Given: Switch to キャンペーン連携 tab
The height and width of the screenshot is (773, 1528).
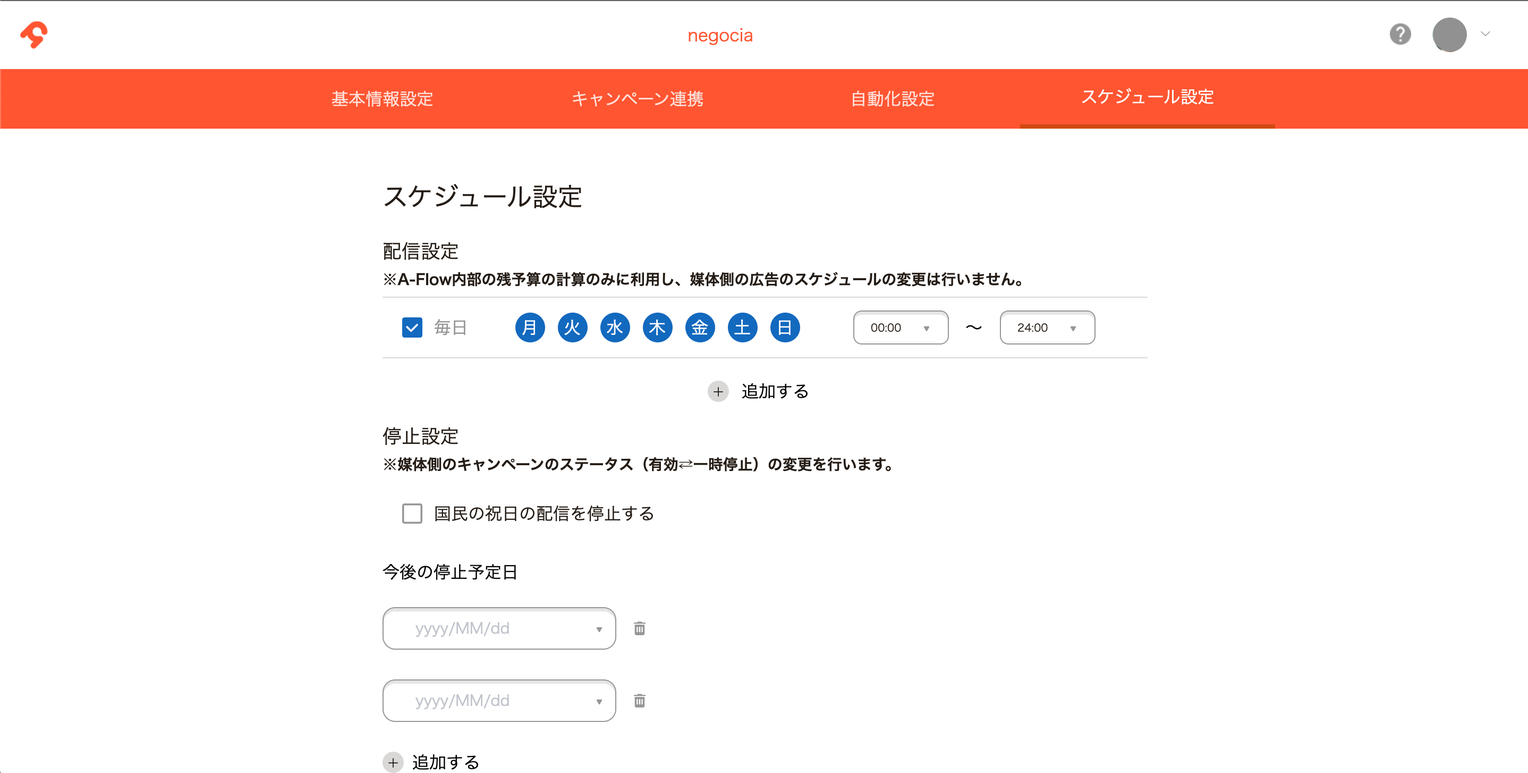Looking at the screenshot, I should point(637,99).
